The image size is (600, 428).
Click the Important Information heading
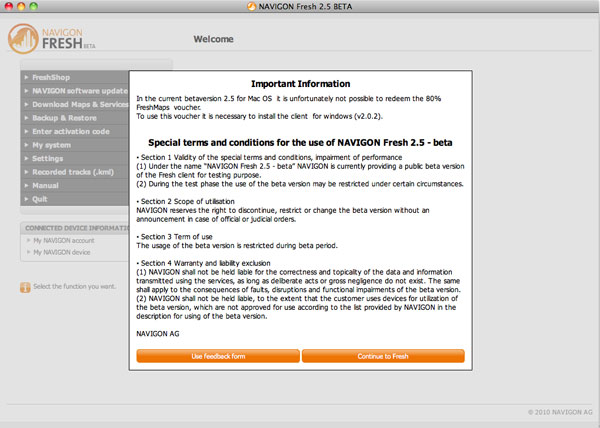click(300, 84)
